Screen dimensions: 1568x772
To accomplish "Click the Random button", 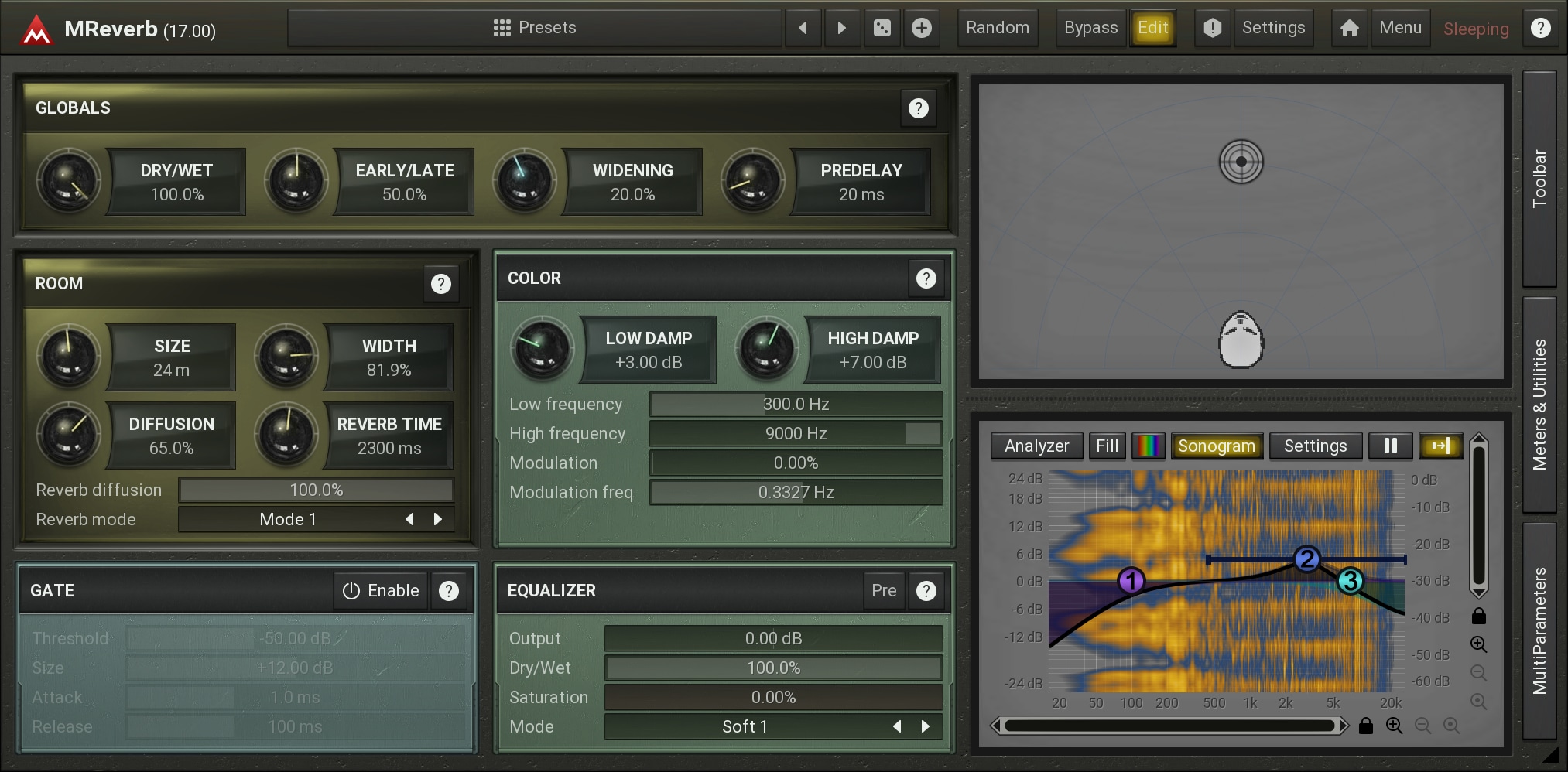I will tap(997, 29).
